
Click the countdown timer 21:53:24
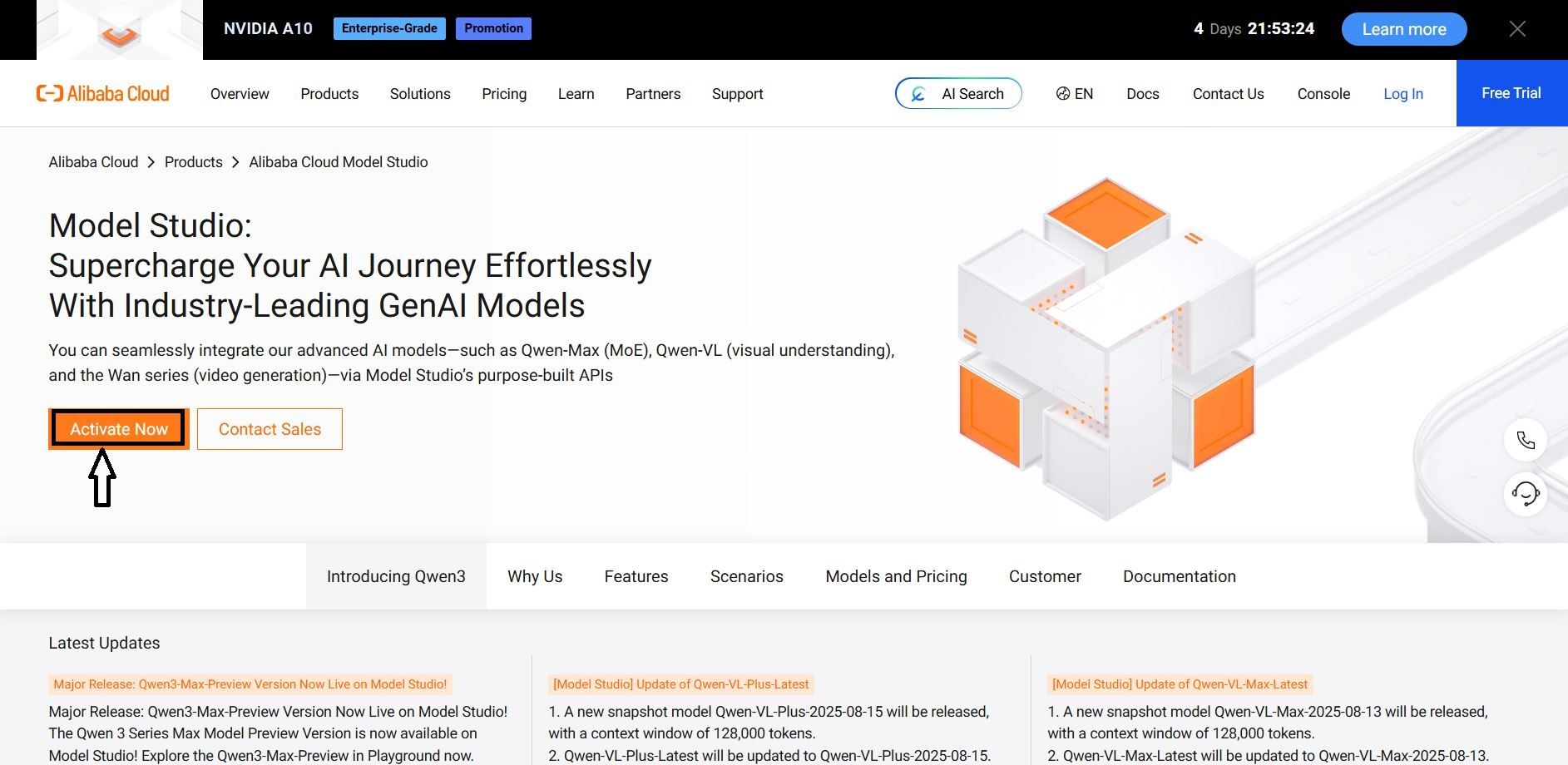[x=1281, y=28]
